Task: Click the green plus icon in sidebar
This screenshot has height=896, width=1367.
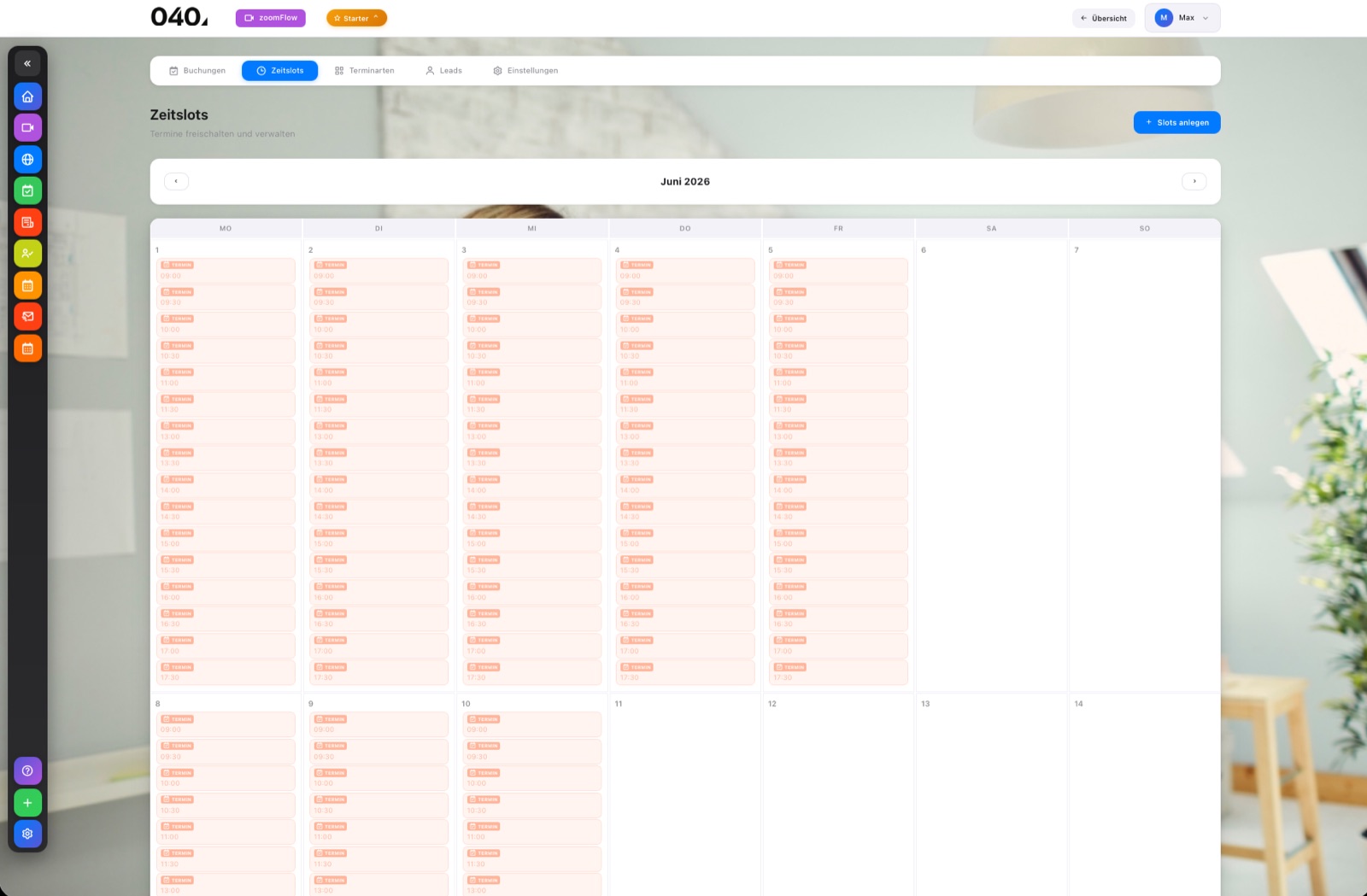Action: 27,803
